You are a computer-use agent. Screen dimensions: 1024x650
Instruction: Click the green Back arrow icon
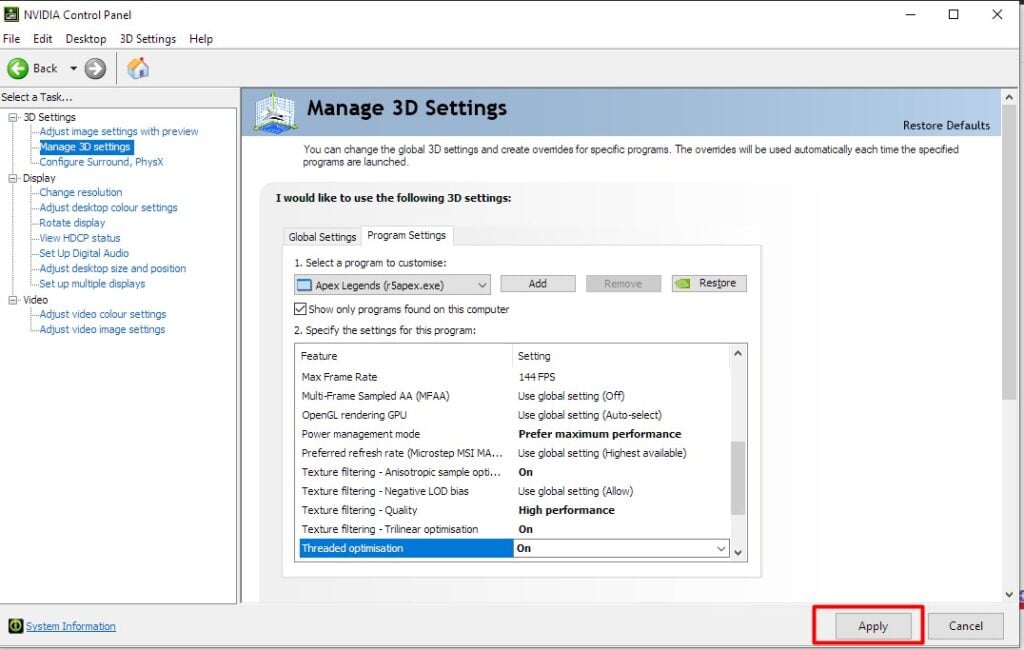click(x=18, y=69)
